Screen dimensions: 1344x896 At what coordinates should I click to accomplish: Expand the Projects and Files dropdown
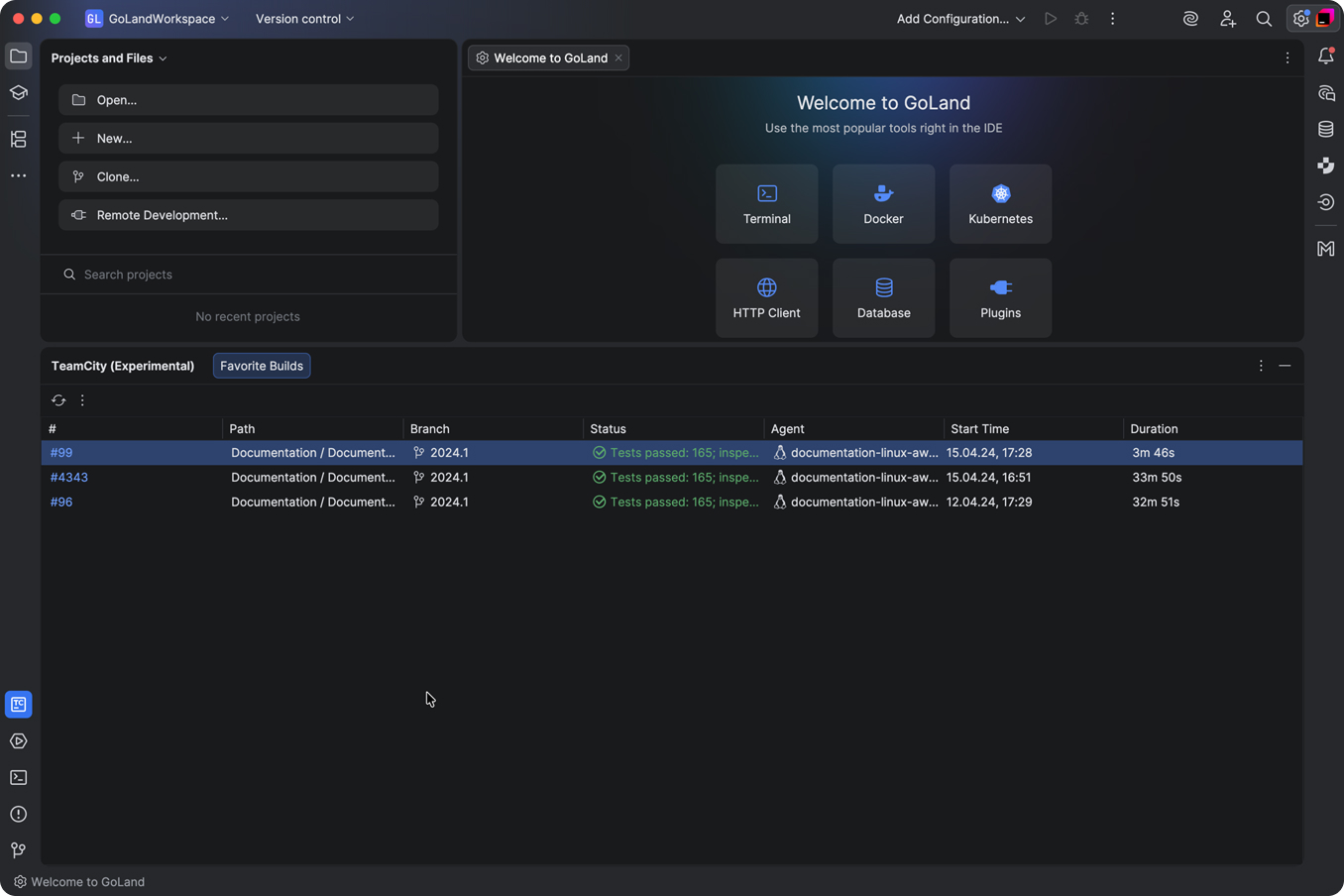click(109, 58)
